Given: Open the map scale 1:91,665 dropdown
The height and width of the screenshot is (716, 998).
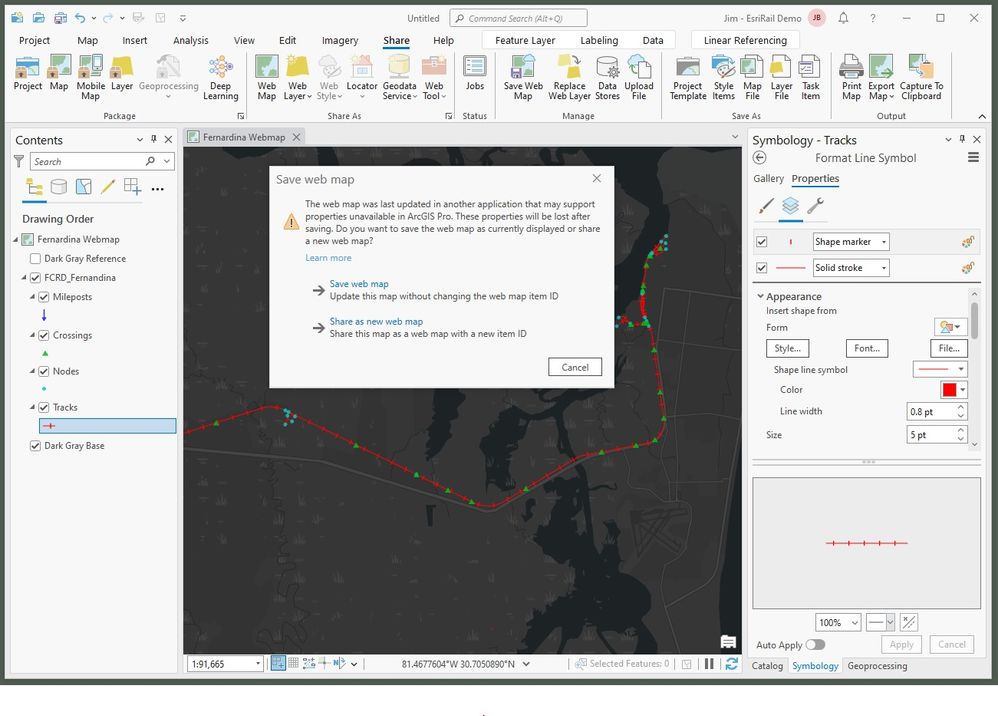Looking at the screenshot, I should point(258,664).
